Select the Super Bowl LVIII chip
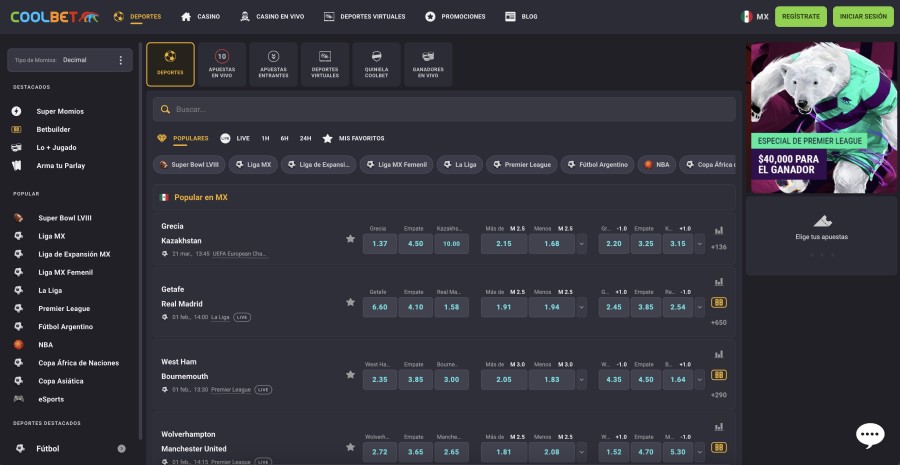This screenshot has height=465, width=900. [x=189, y=165]
